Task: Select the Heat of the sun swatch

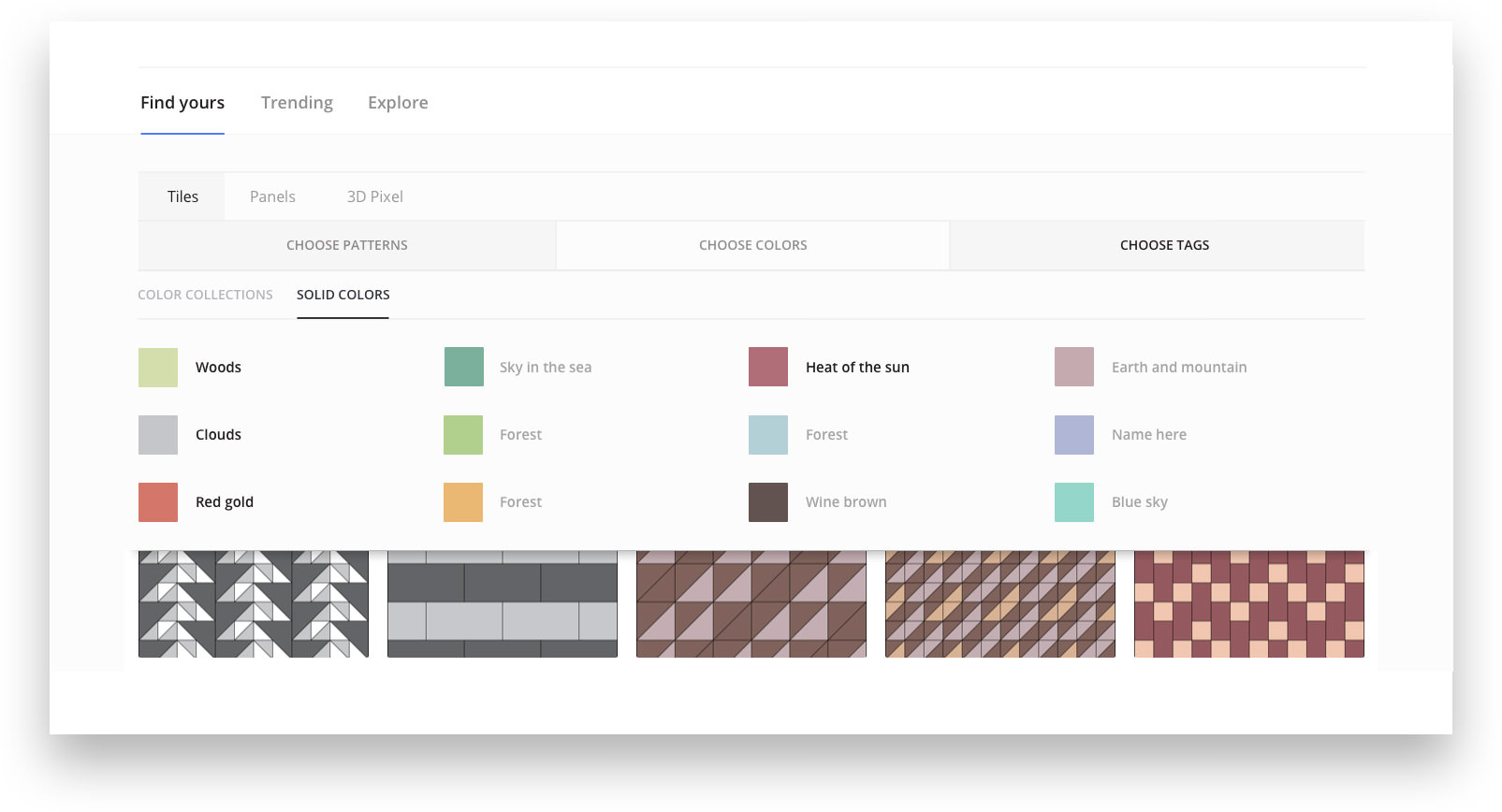Action: click(768, 367)
